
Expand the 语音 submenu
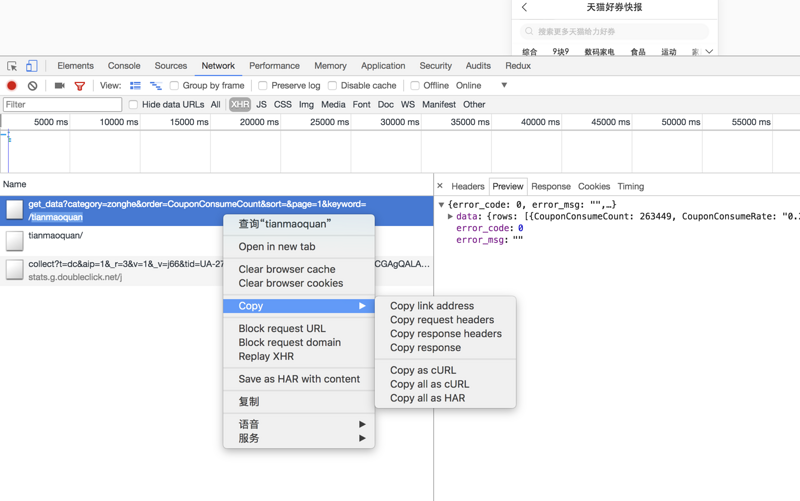299,424
